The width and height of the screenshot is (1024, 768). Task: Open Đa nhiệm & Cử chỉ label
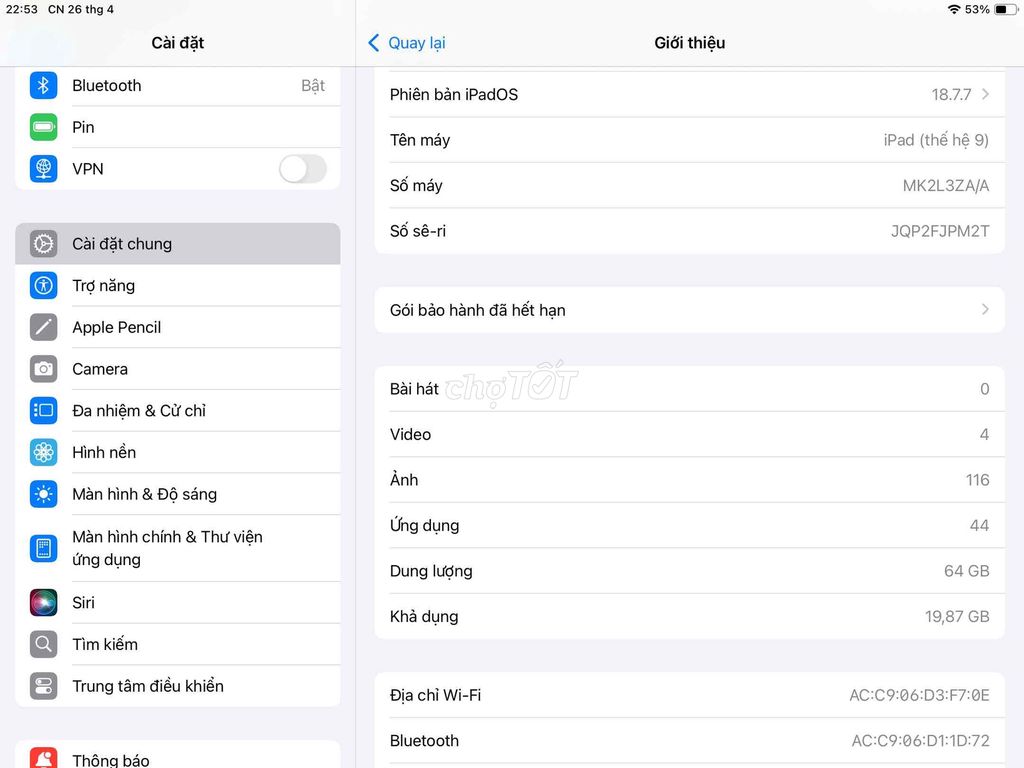coord(139,411)
